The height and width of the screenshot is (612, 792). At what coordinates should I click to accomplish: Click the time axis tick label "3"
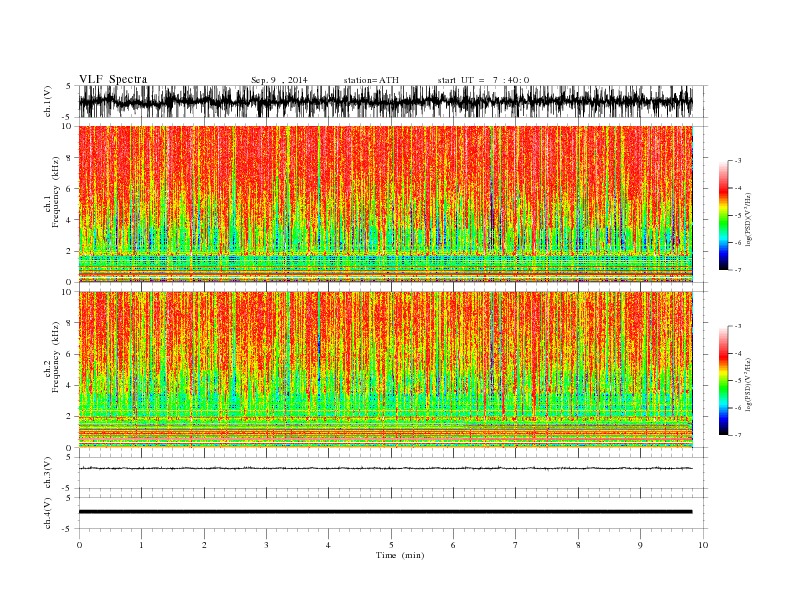[x=266, y=545]
